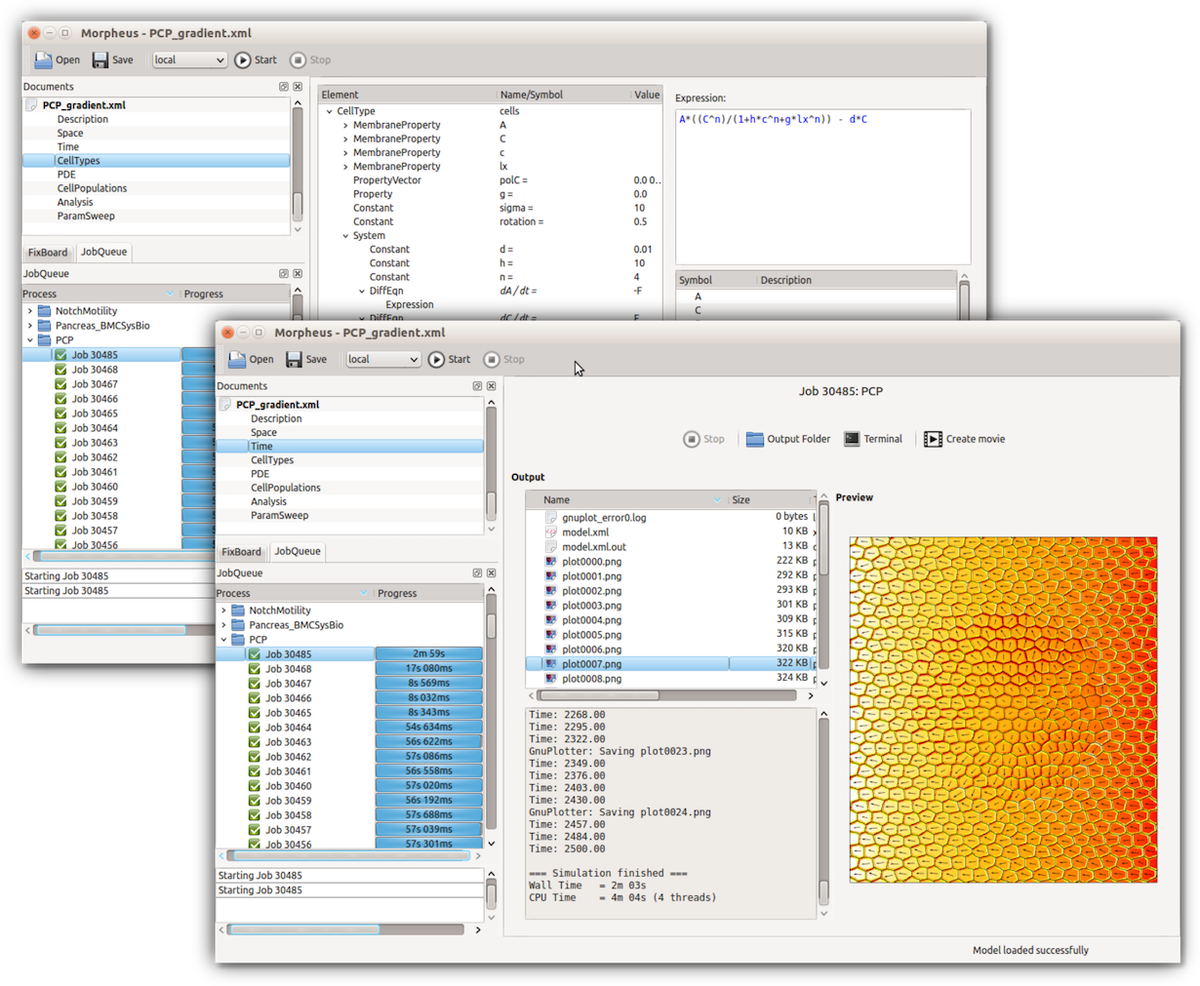Viewport: 1200px width, 986px height.
Task: Click the Save icon in back window toolbar
Action: click(x=101, y=60)
